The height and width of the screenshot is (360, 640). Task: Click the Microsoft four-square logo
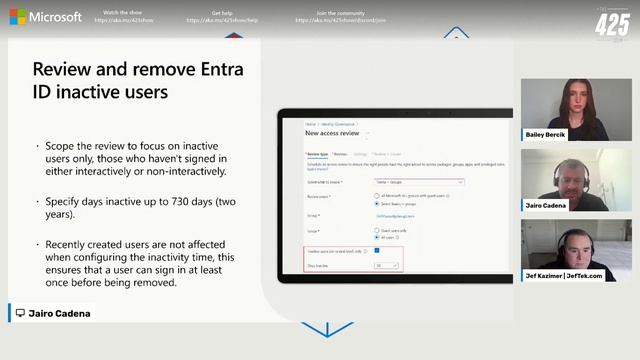18,17
